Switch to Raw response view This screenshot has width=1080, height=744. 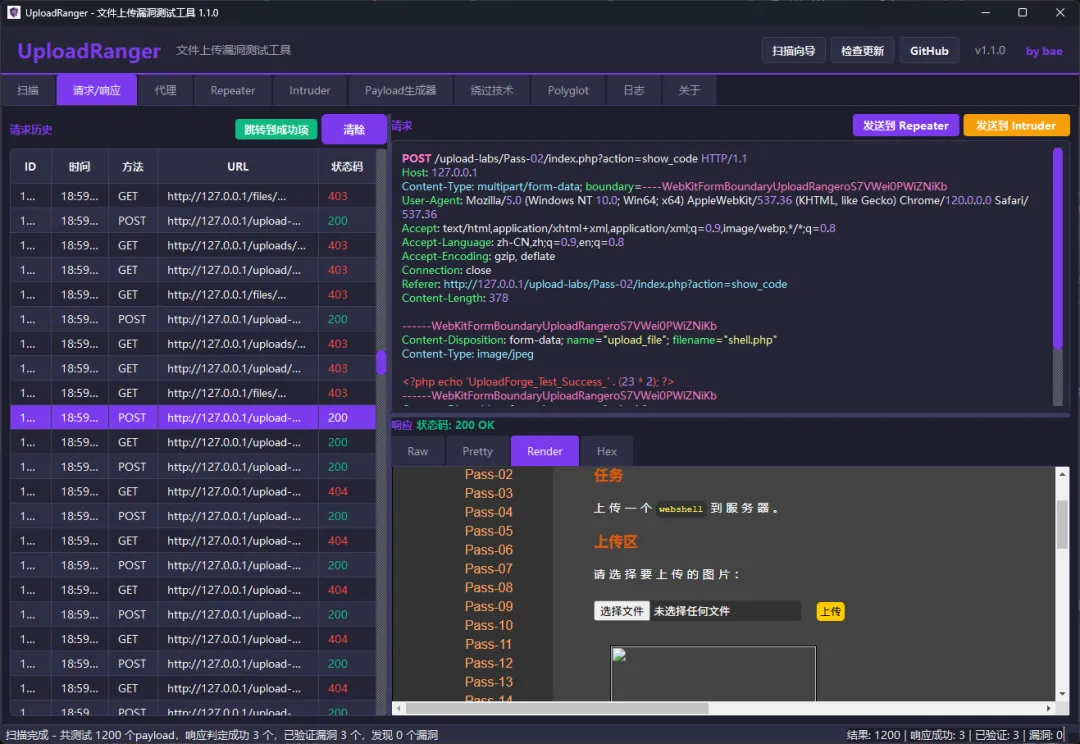[417, 451]
